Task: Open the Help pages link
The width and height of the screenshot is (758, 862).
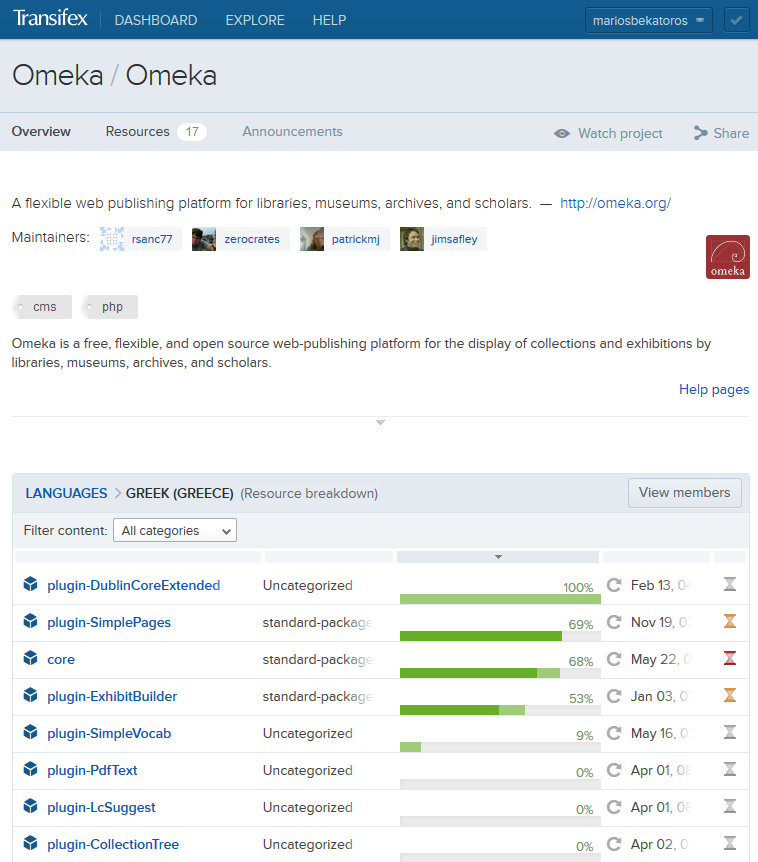Action: pos(714,389)
